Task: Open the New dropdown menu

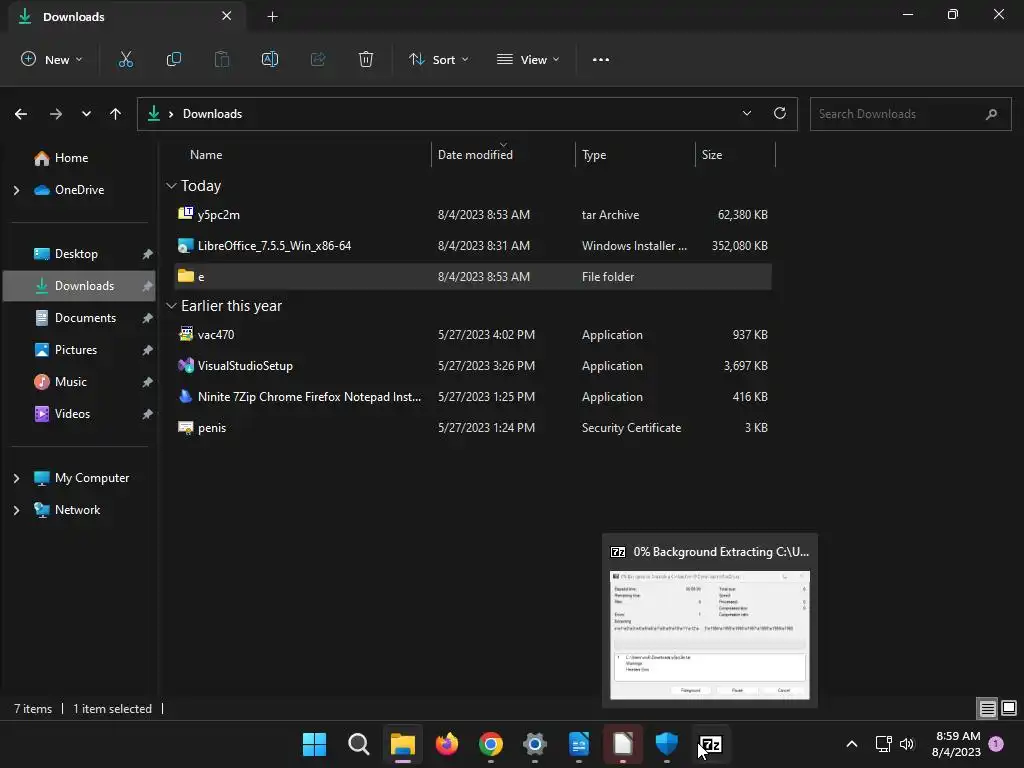Action: point(52,59)
